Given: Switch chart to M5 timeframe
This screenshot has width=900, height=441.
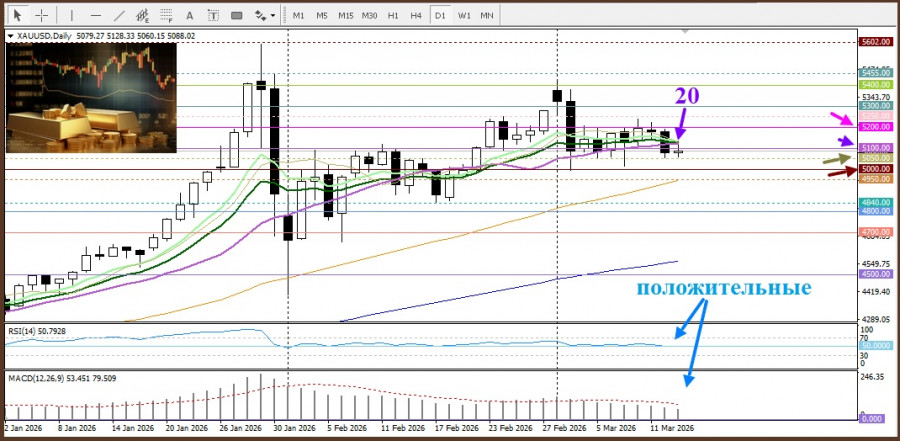Looking at the screenshot, I should (x=322, y=16).
